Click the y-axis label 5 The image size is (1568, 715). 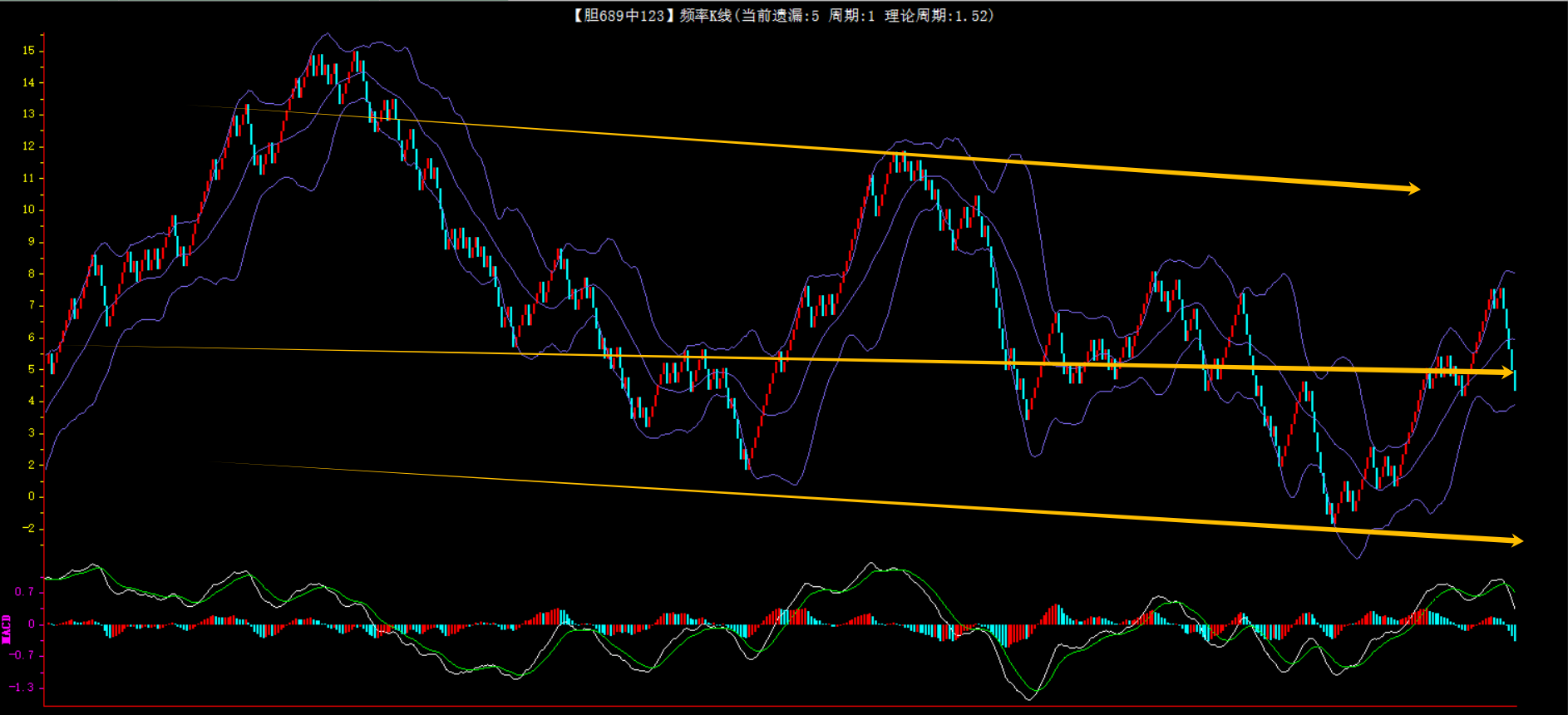pos(32,369)
